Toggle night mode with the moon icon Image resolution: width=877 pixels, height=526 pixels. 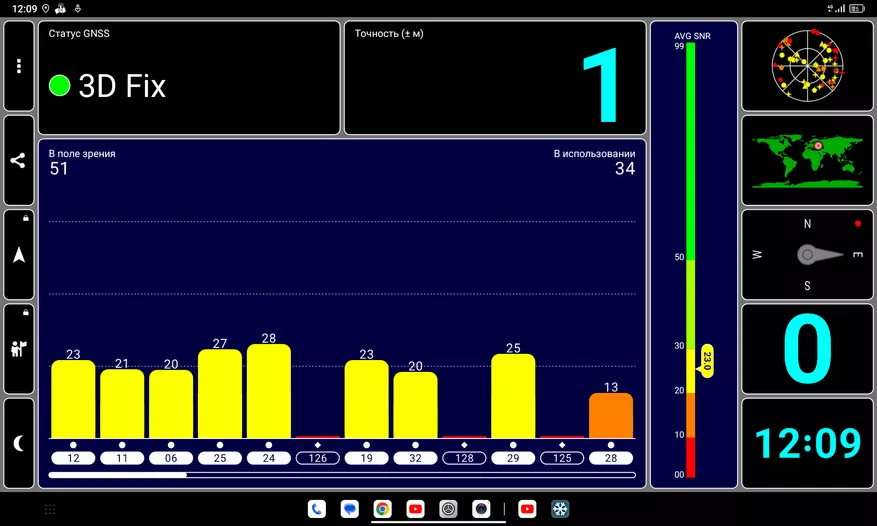(19, 443)
